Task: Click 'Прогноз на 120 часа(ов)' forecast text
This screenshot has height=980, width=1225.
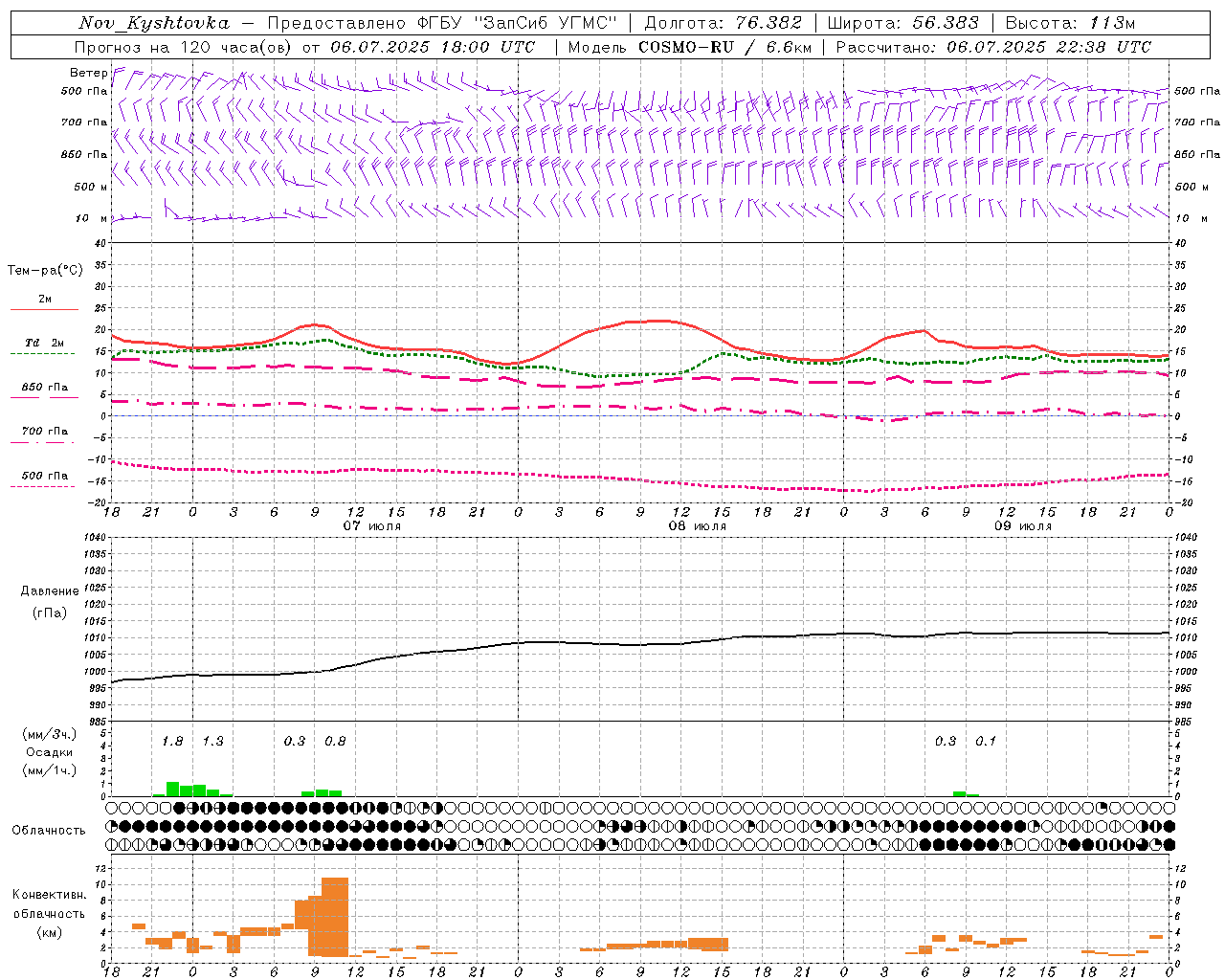Action: (x=185, y=47)
